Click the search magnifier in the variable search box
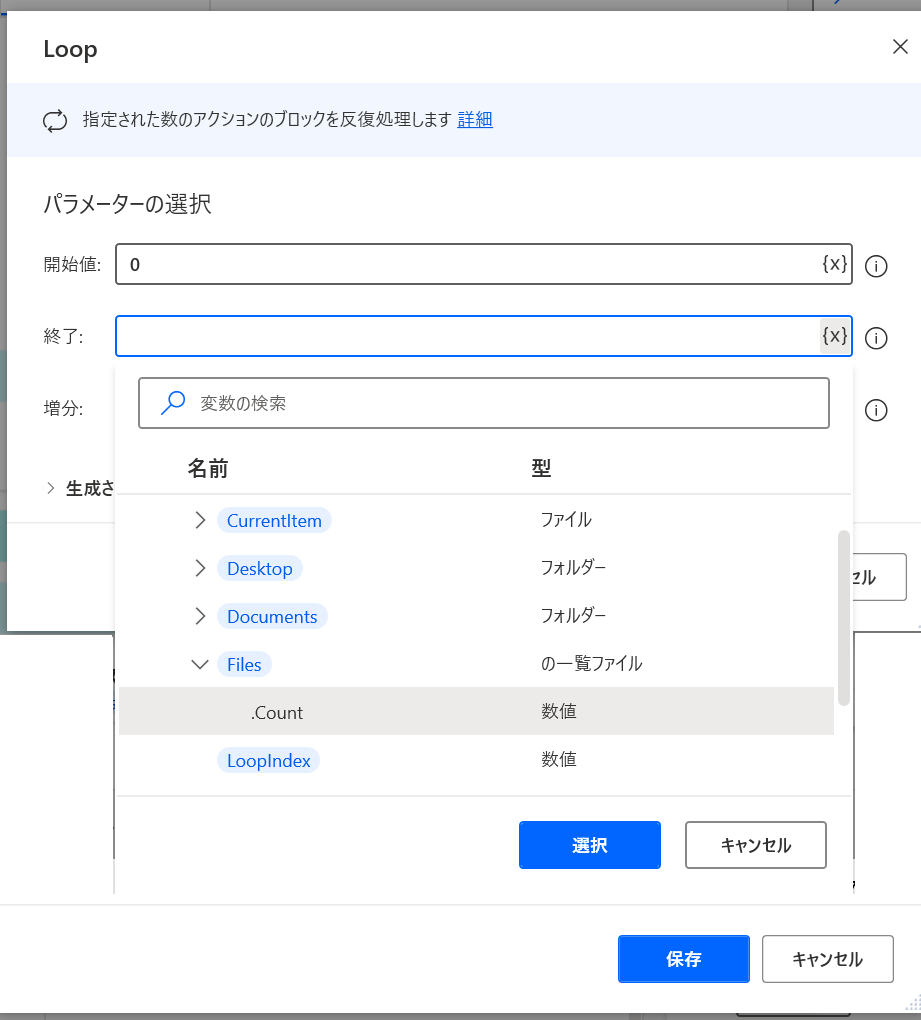 tap(171, 402)
